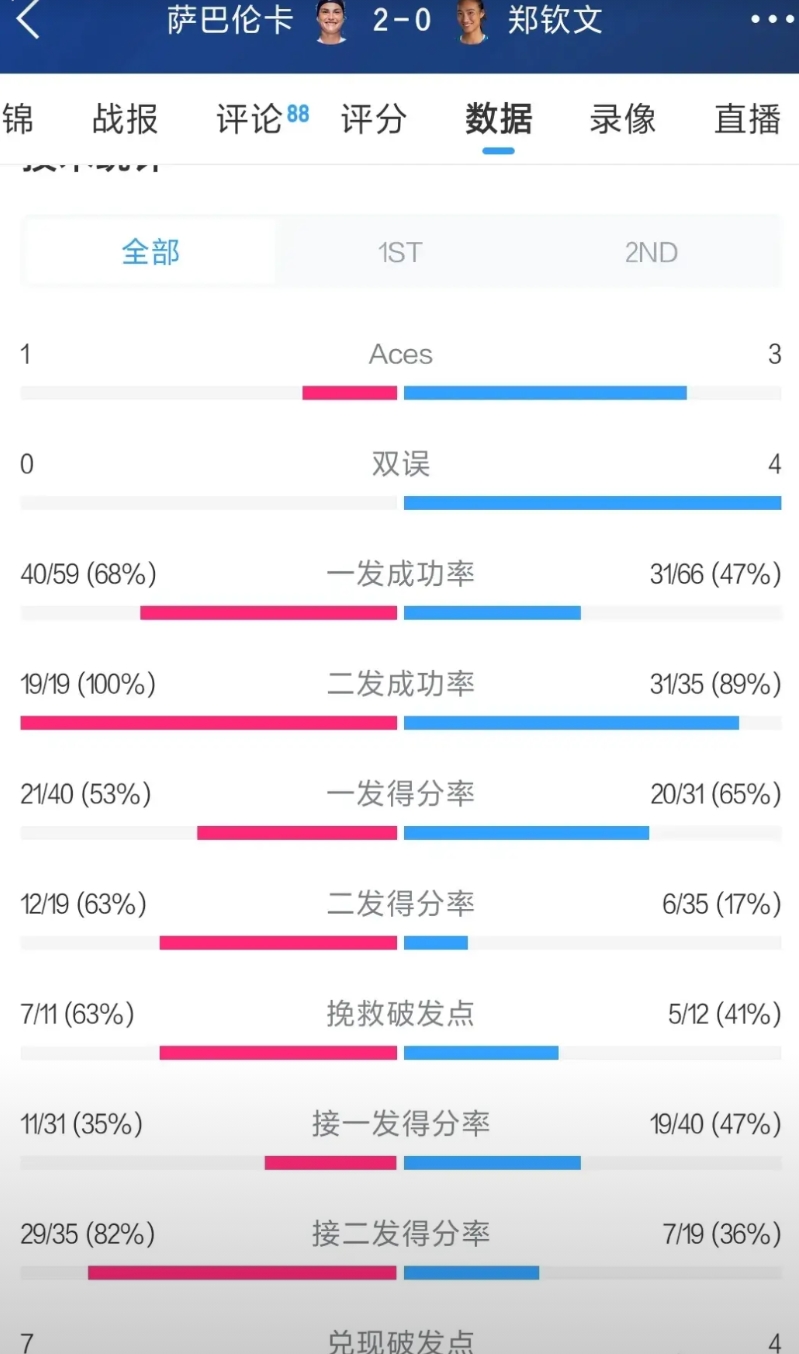Show 2ND set statistics

tap(651, 252)
